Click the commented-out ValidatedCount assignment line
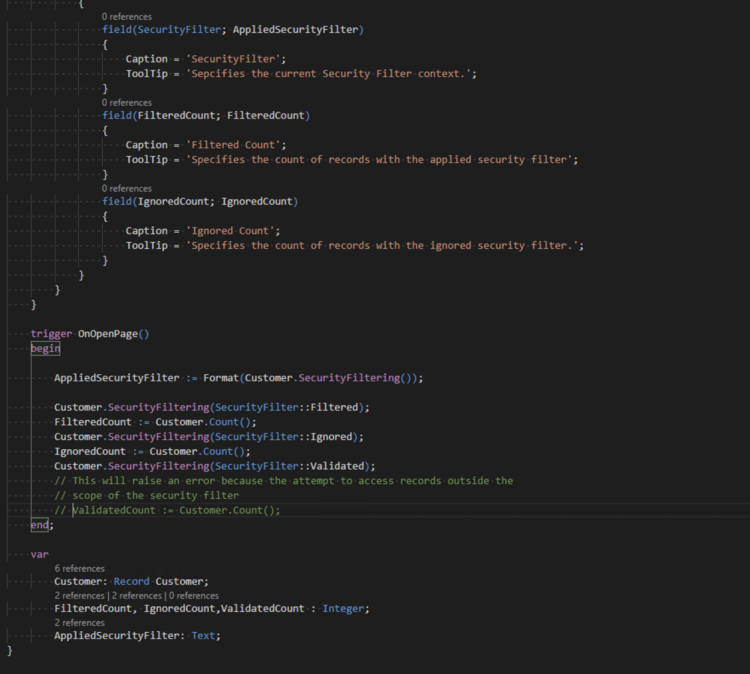Screen dimensions: 750x674 175,510
